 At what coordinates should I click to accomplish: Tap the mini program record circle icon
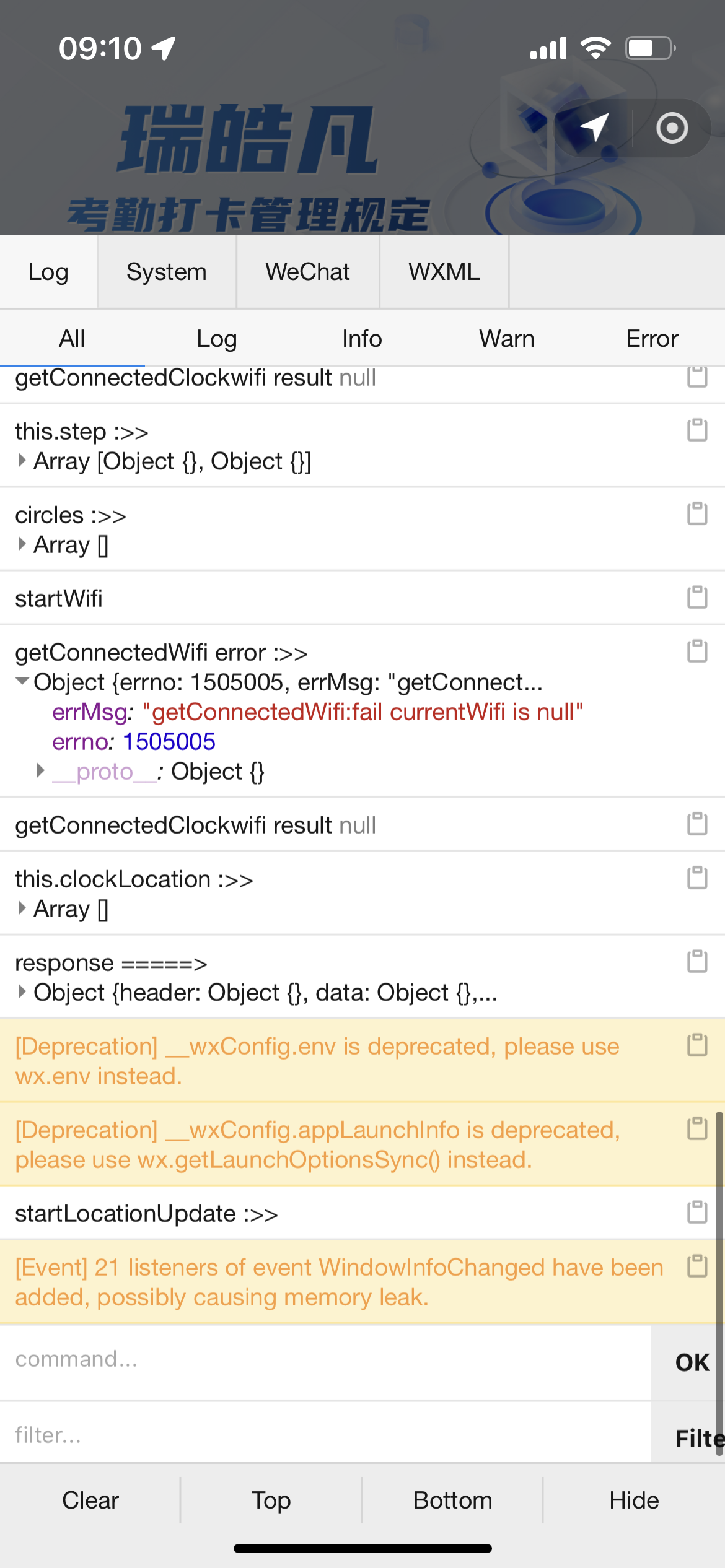(x=672, y=128)
